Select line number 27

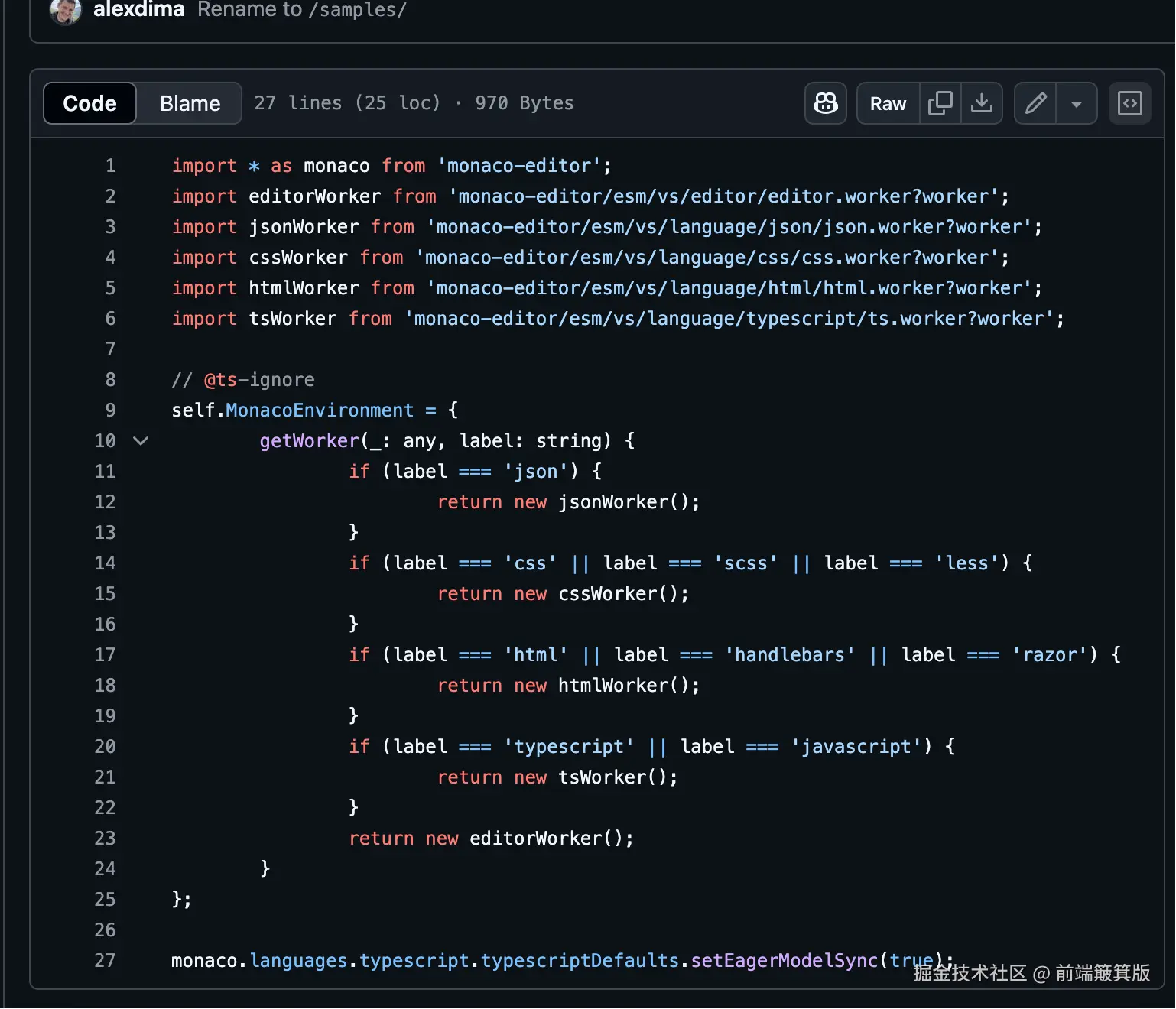point(106,961)
